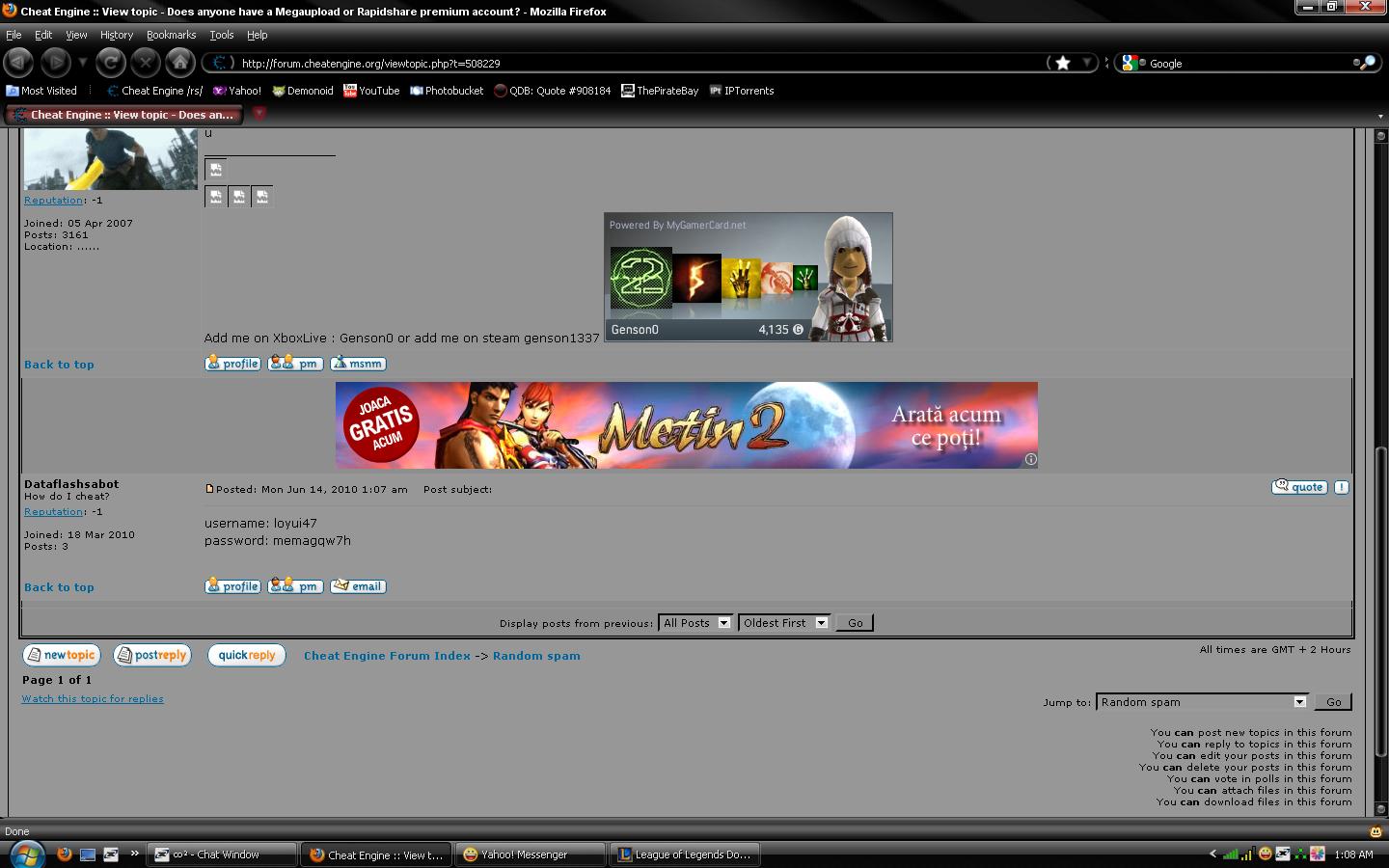Reload the page with the refresh button
The height and width of the screenshot is (868, 1389).
(110, 63)
